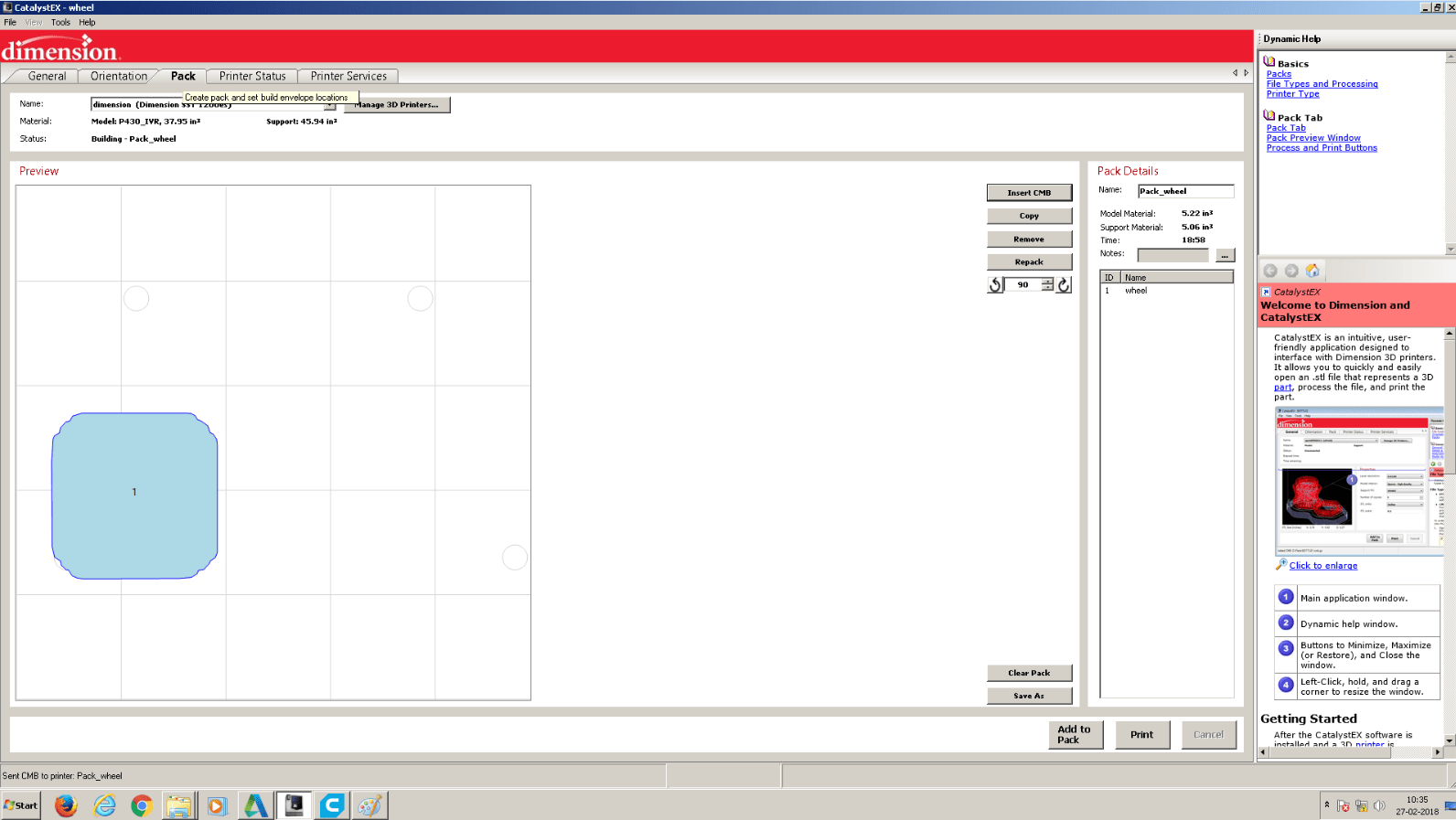Open the Packs help link

click(x=1279, y=74)
